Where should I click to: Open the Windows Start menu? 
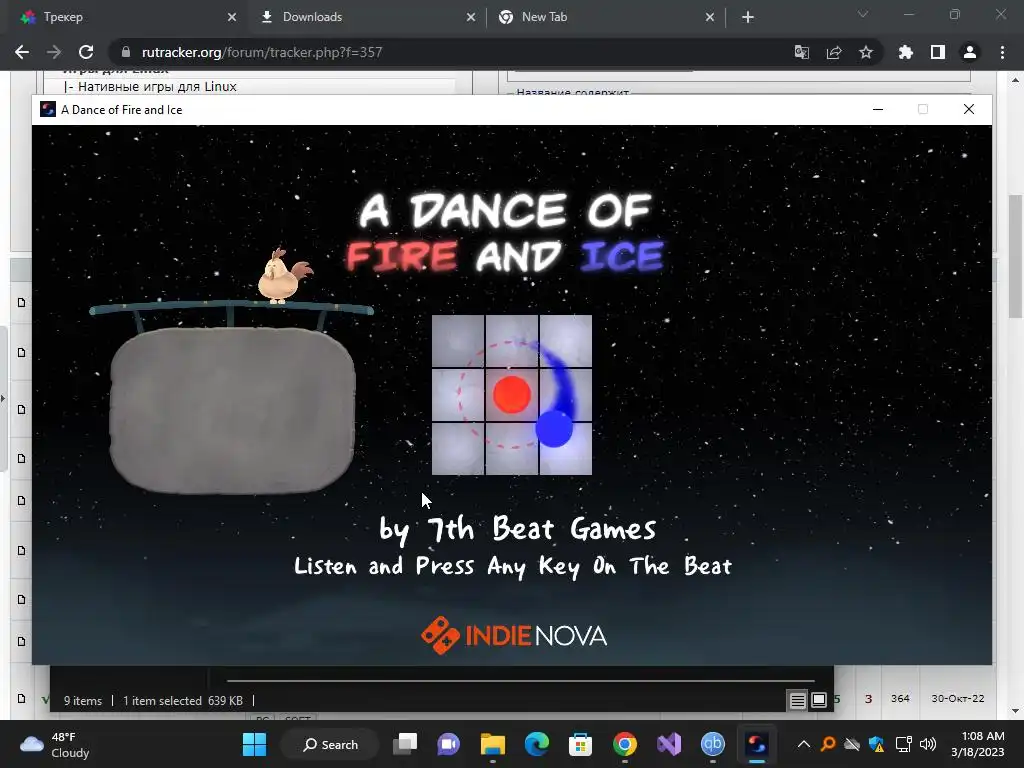(x=254, y=744)
